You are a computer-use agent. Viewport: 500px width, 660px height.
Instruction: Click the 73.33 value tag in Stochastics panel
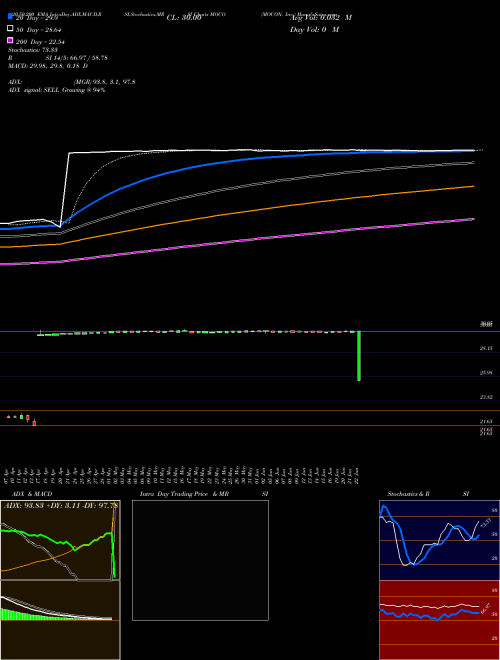point(486,524)
